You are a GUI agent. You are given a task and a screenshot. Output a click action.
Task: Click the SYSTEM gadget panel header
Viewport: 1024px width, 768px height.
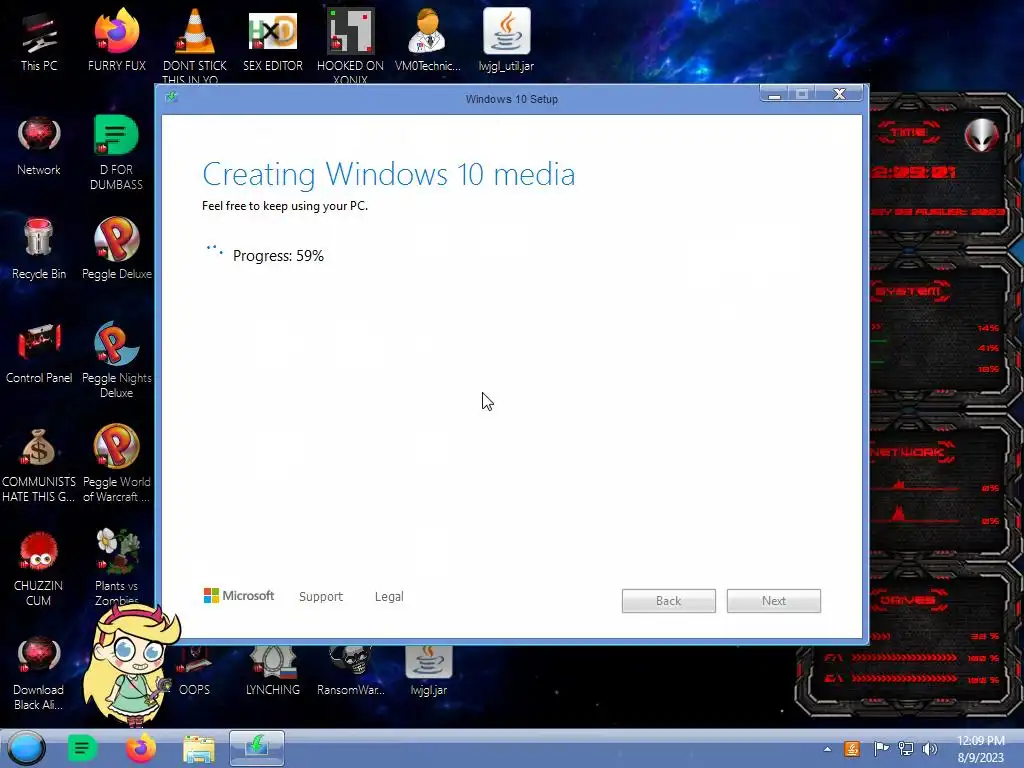tap(908, 291)
